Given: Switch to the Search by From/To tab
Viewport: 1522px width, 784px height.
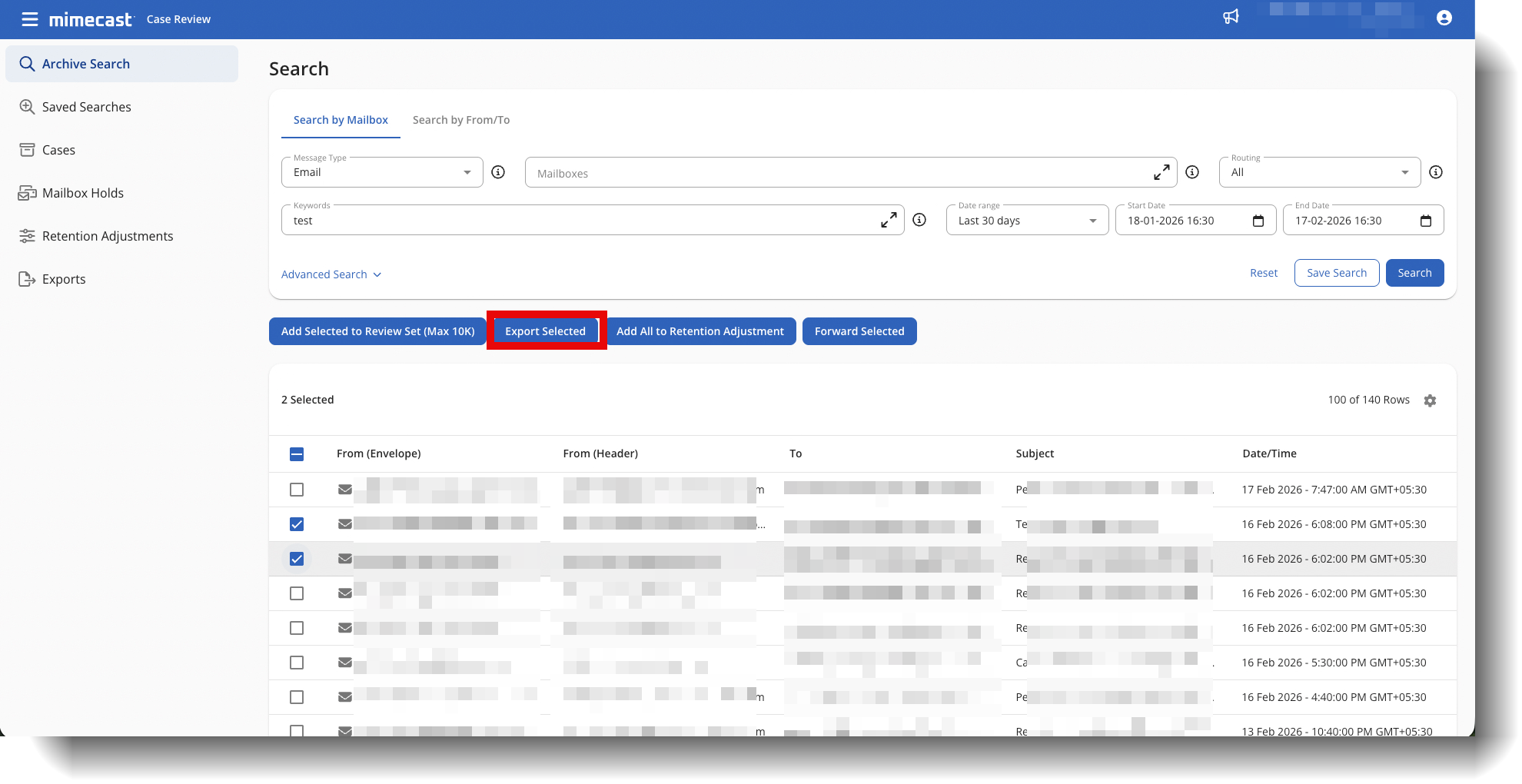Looking at the screenshot, I should (x=461, y=120).
